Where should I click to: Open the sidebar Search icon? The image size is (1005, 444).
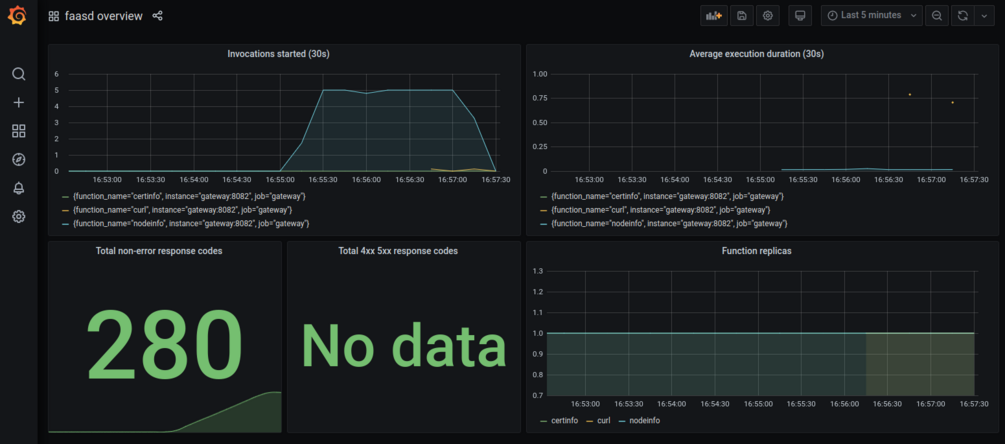point(19,74)
